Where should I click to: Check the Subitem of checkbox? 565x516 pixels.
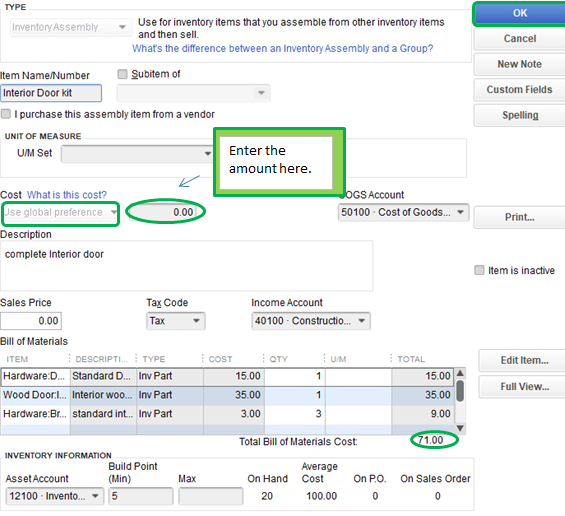click(x=123, y=74)
